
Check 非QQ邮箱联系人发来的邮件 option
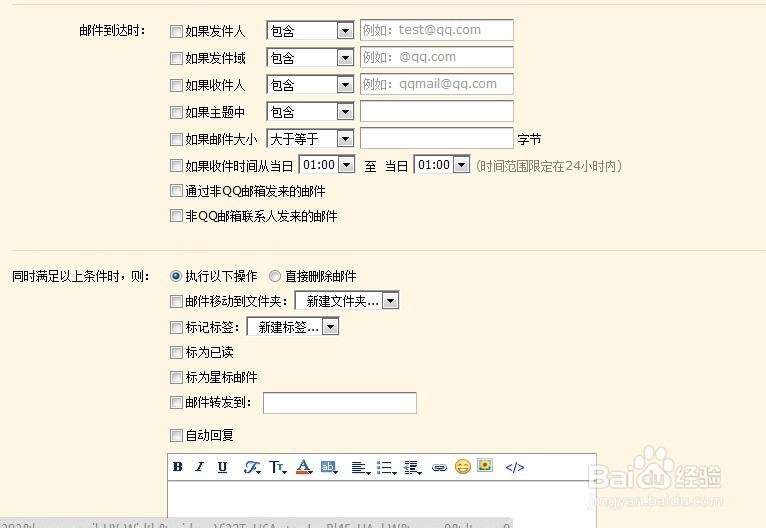(176, 215)
